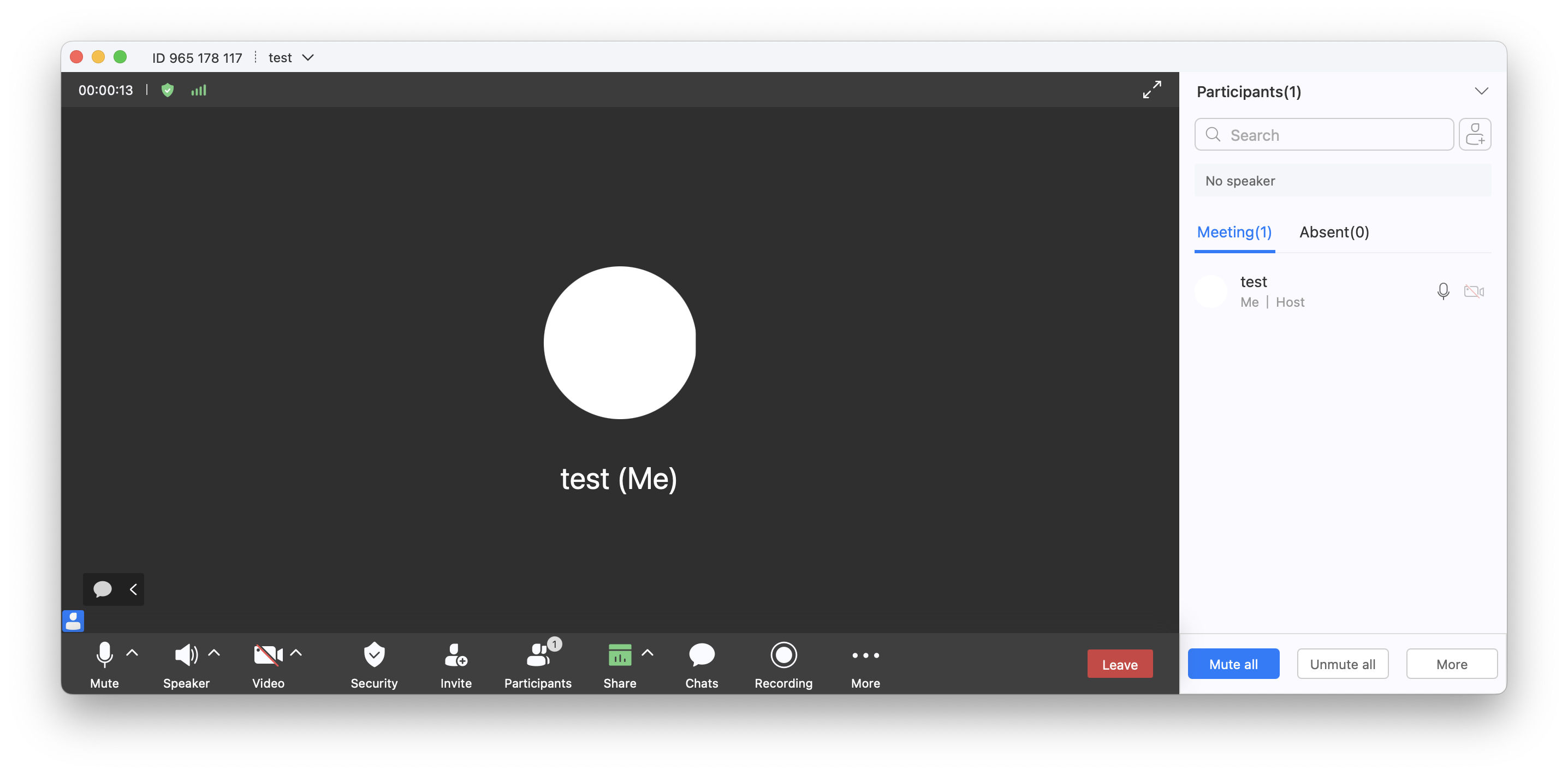Viewport: 1568px width, 775px height.
Task: Select the Meeting(1) tab
Action: pyautogui.click(x=1234, y=232)
